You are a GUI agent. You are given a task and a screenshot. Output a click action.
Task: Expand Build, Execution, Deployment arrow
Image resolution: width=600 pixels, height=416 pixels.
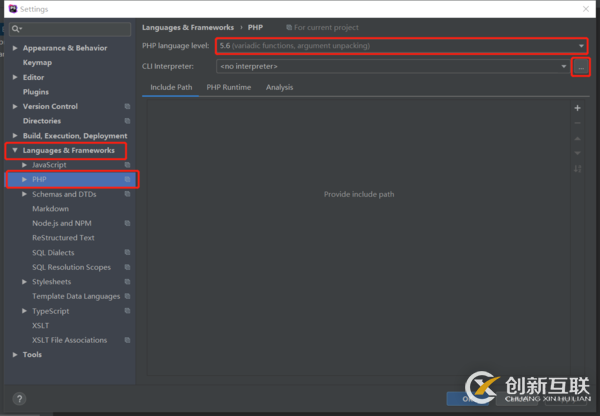[x=15, y=135]
